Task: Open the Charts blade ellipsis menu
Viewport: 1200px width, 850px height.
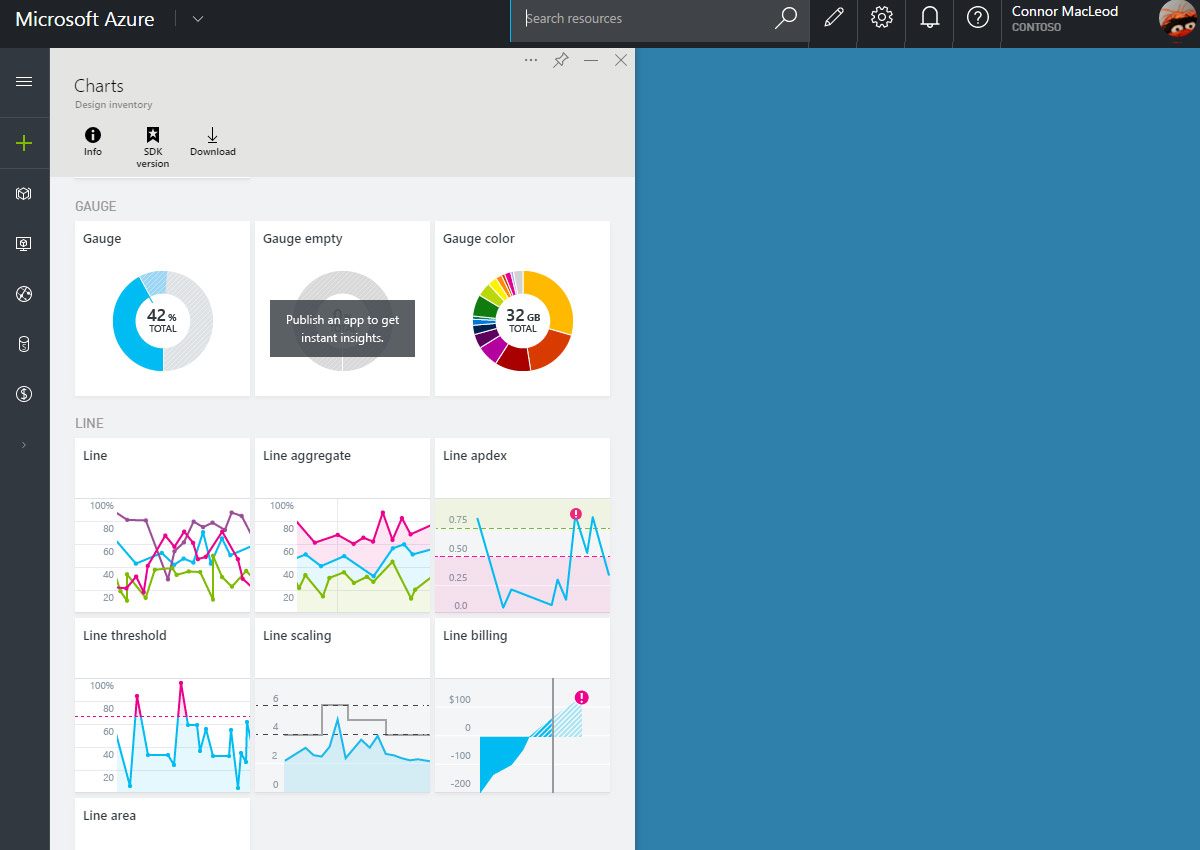Action: (531, 60)
